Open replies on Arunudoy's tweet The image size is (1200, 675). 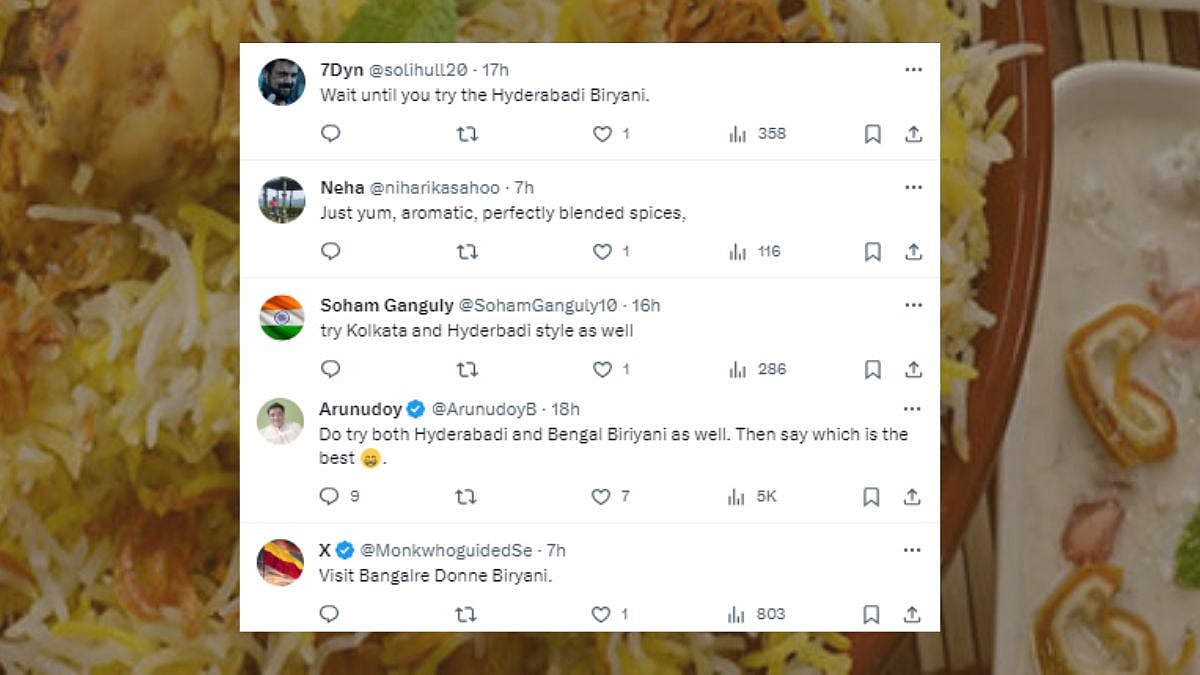click(x=330, y=497)
